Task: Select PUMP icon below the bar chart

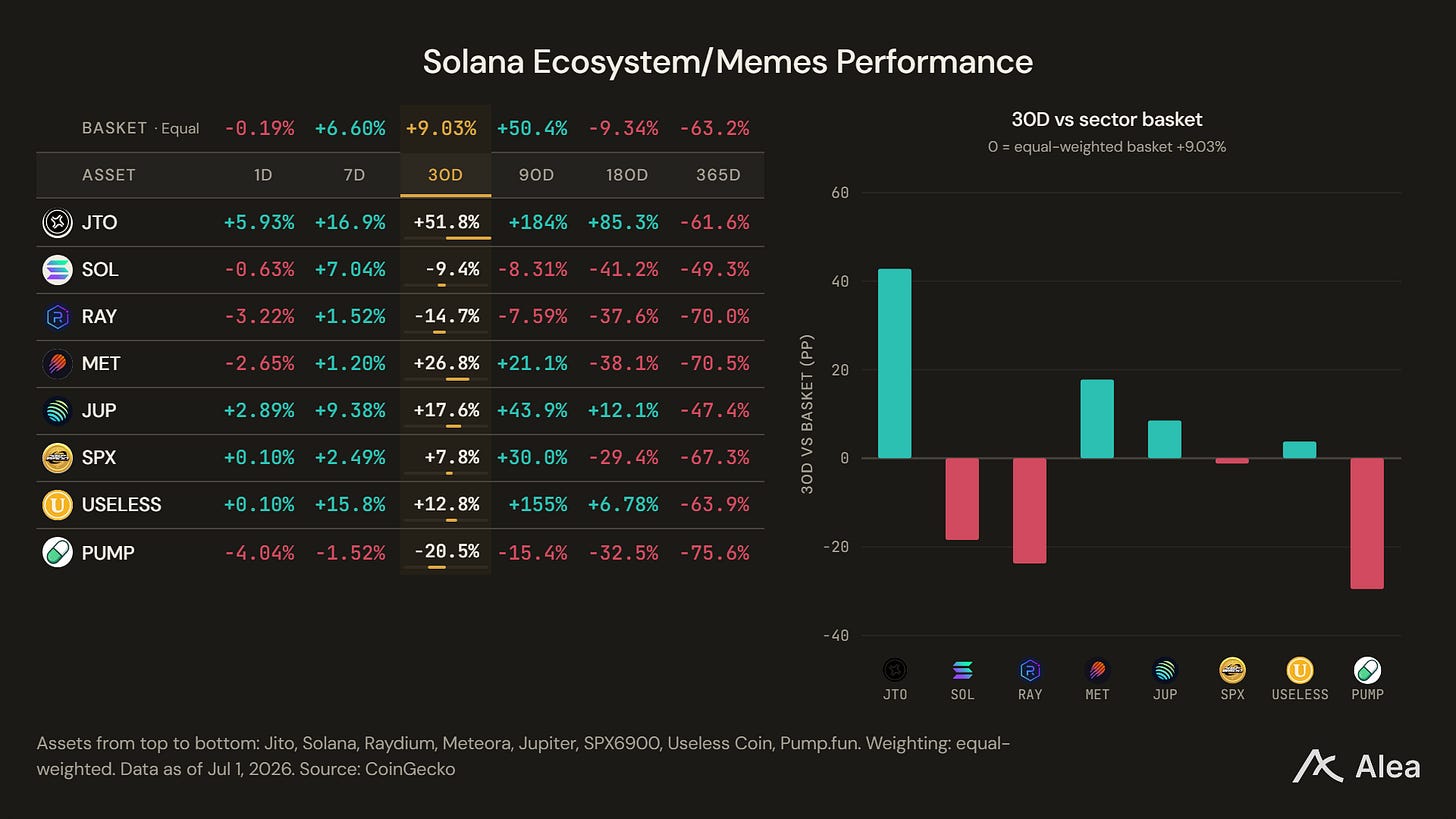Action: click(1367, 670)
